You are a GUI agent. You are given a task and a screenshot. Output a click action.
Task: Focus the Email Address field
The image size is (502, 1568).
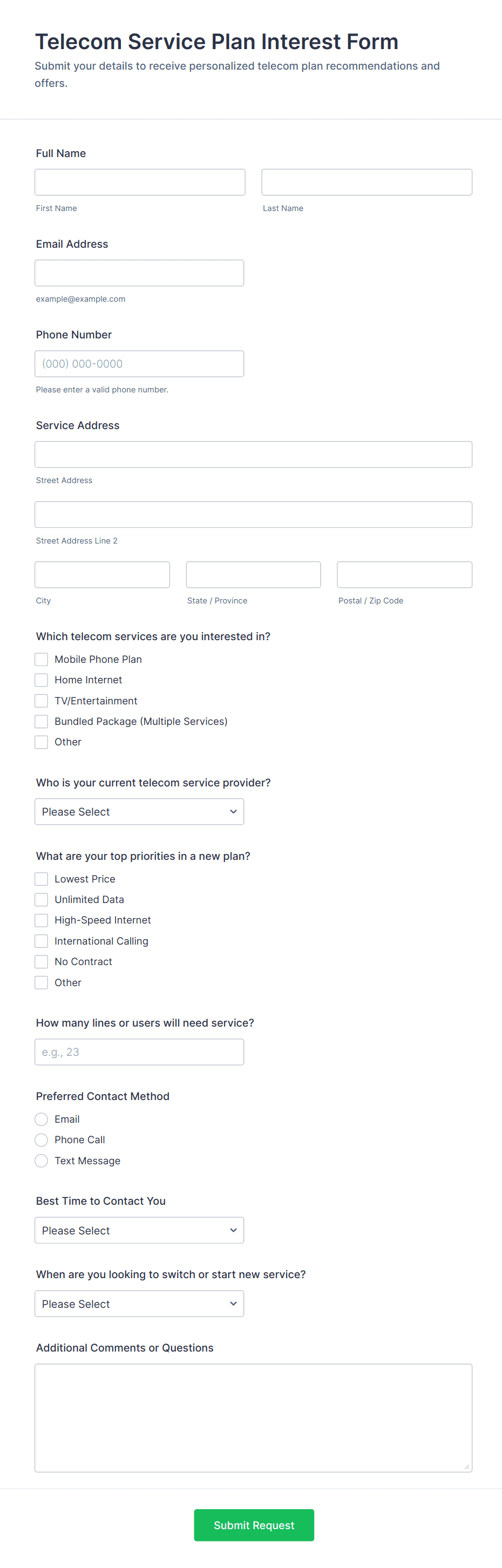(139, 273)
